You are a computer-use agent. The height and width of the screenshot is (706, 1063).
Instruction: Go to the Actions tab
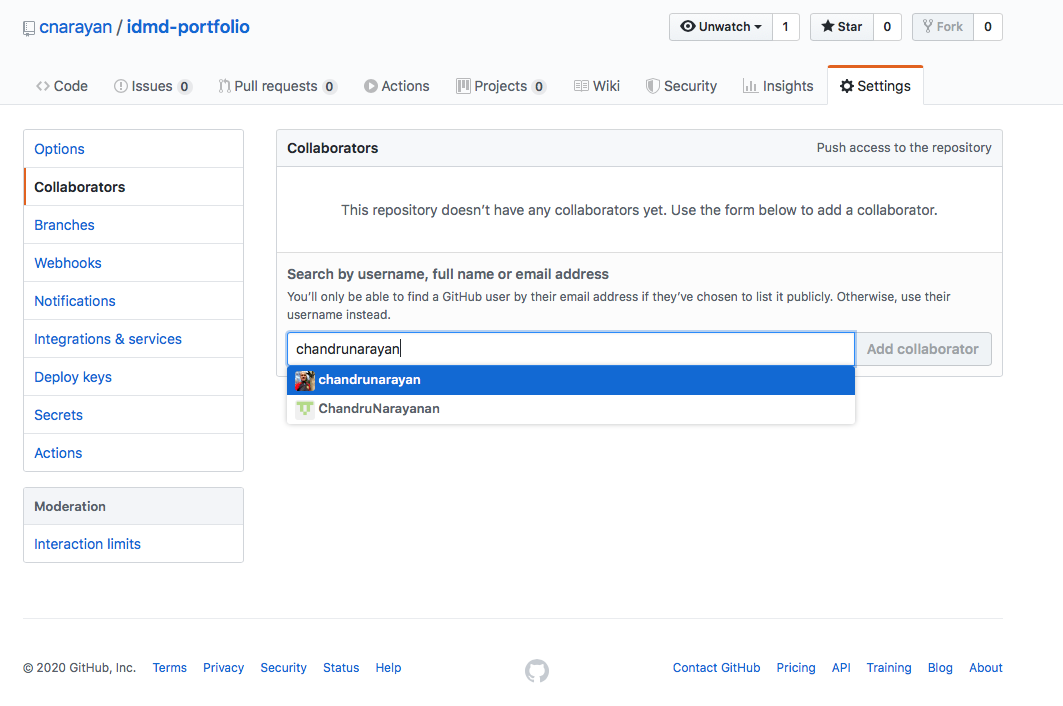[397, 86]
